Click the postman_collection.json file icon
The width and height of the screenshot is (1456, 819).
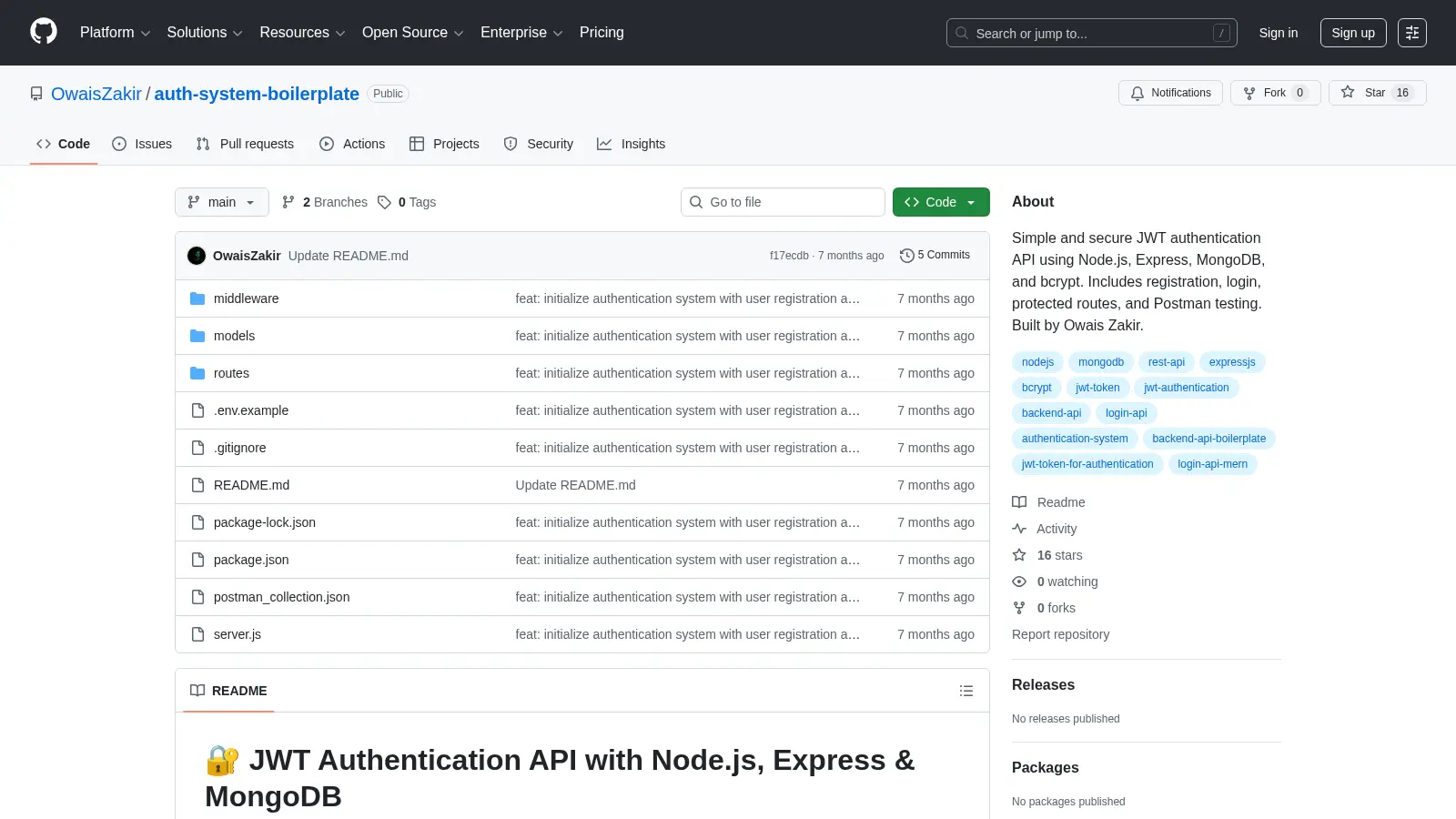click(x=197, y=597)
